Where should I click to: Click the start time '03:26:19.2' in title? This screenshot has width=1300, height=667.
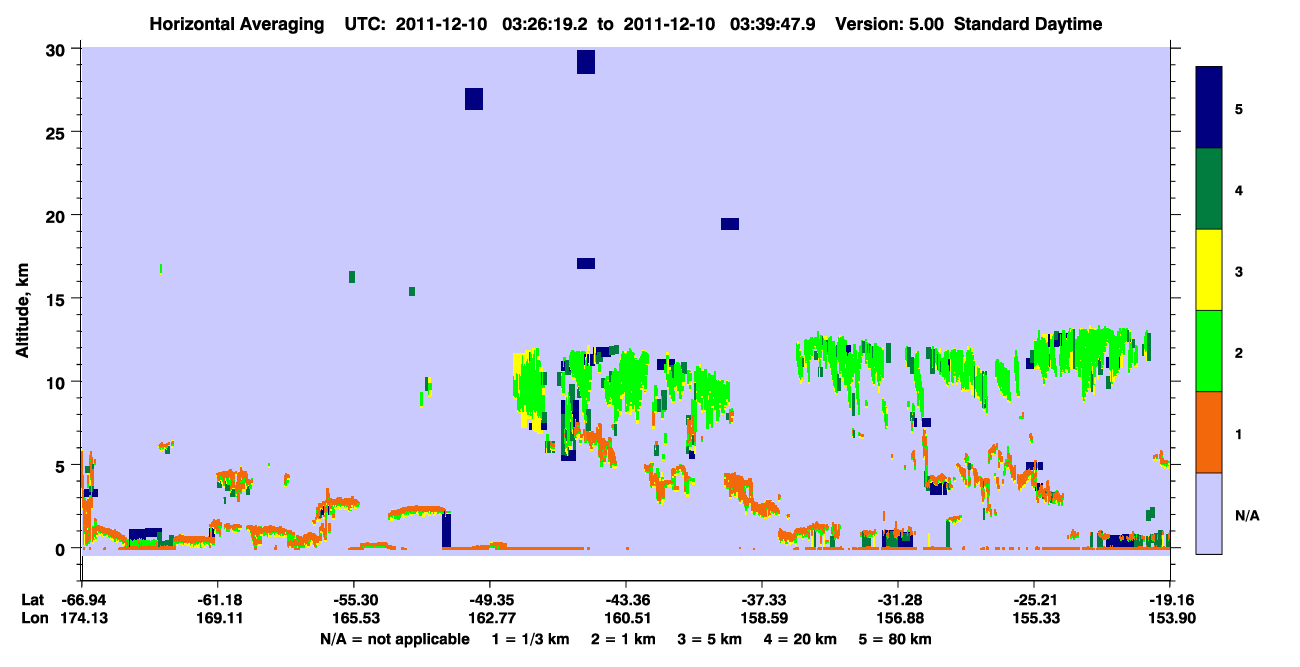pyautogui.click(x=545, y=24)
